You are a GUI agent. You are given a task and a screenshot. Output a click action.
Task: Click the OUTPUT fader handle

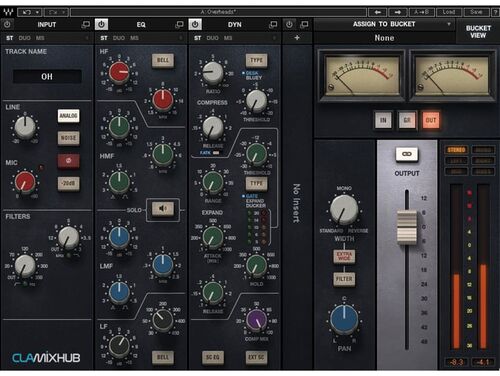[x=407, y=227]
